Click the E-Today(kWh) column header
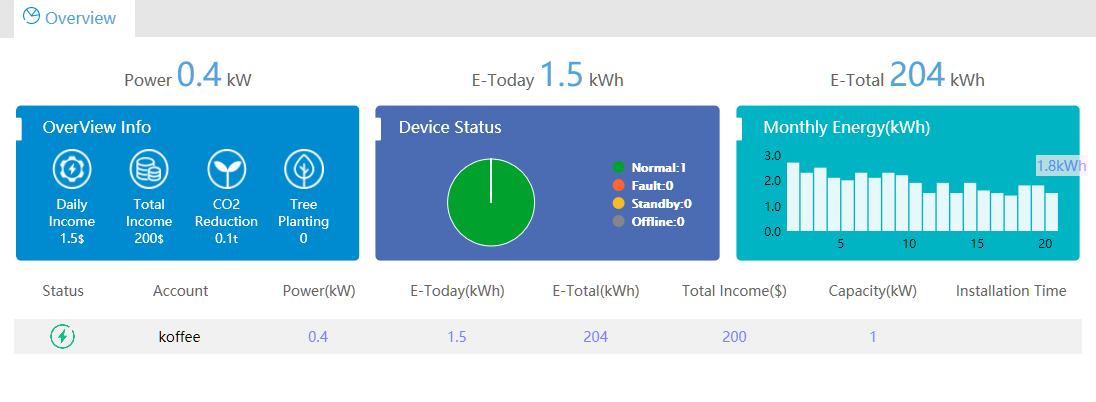1096x402 pixels. [x=457, y=291]
